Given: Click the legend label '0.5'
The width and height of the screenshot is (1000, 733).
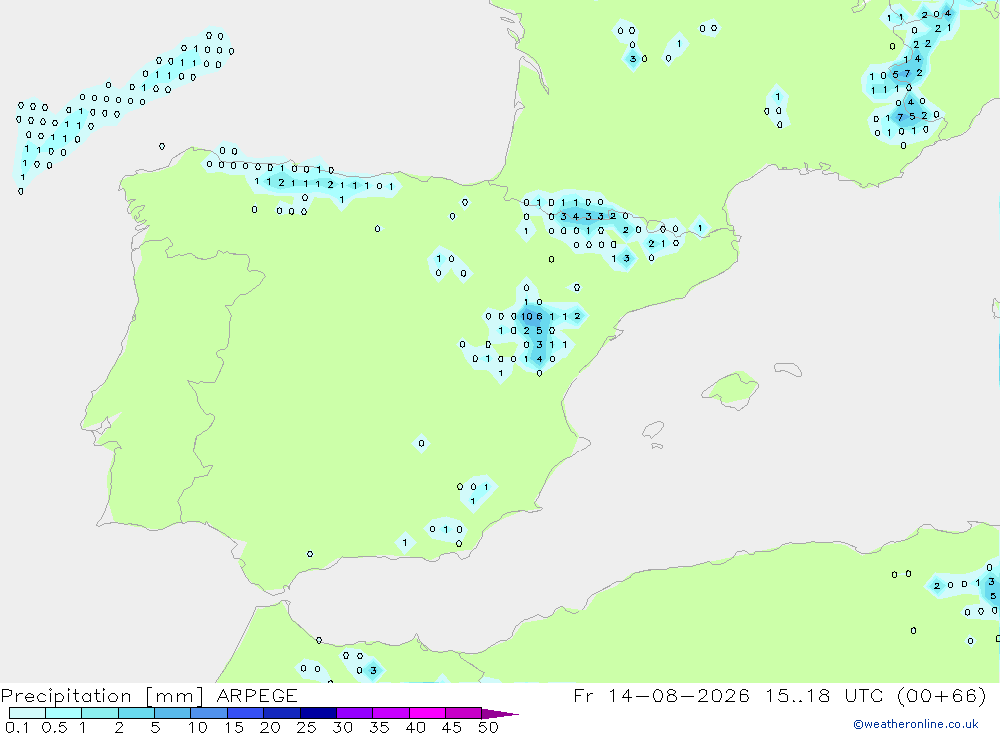Looking at the screenshot, I should (x=54, y=727).
